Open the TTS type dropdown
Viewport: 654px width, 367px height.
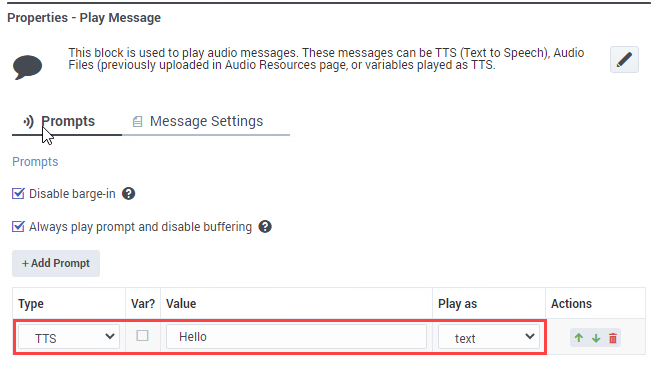[69, 337]
